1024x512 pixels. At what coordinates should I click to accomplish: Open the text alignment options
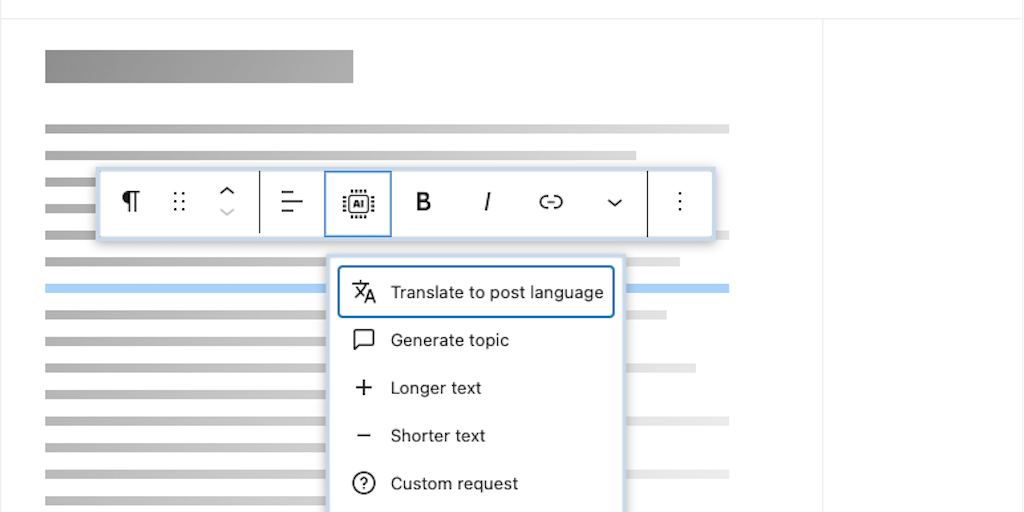tap(291, 202)
